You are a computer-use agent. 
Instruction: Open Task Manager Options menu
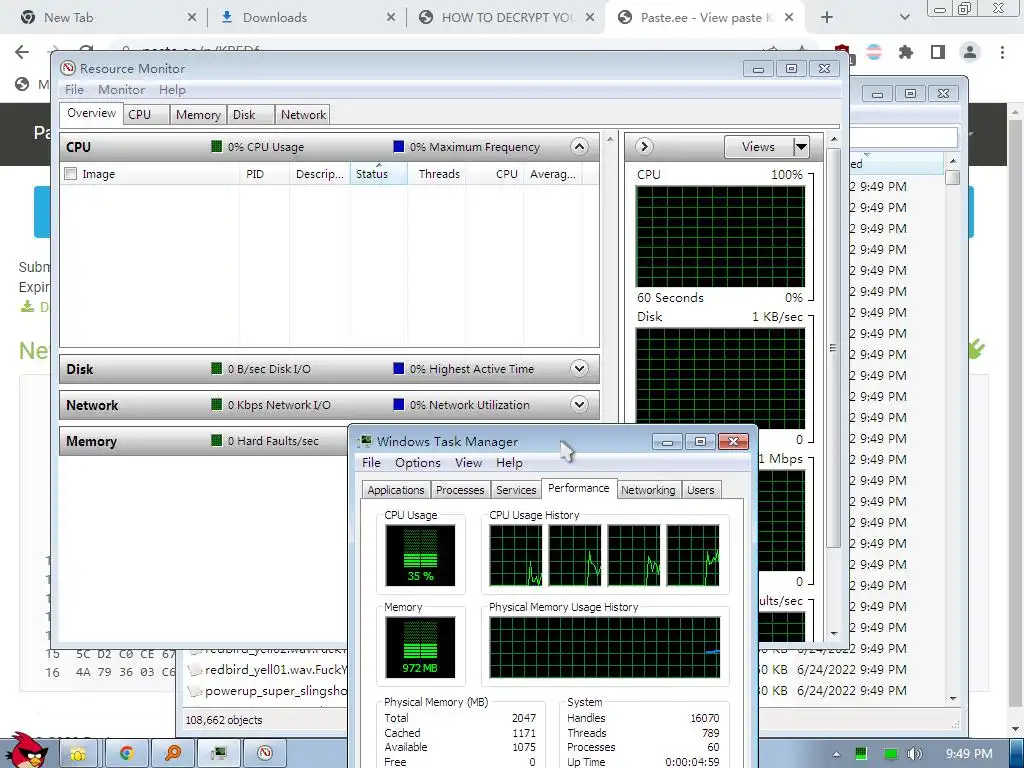[418, 462]
